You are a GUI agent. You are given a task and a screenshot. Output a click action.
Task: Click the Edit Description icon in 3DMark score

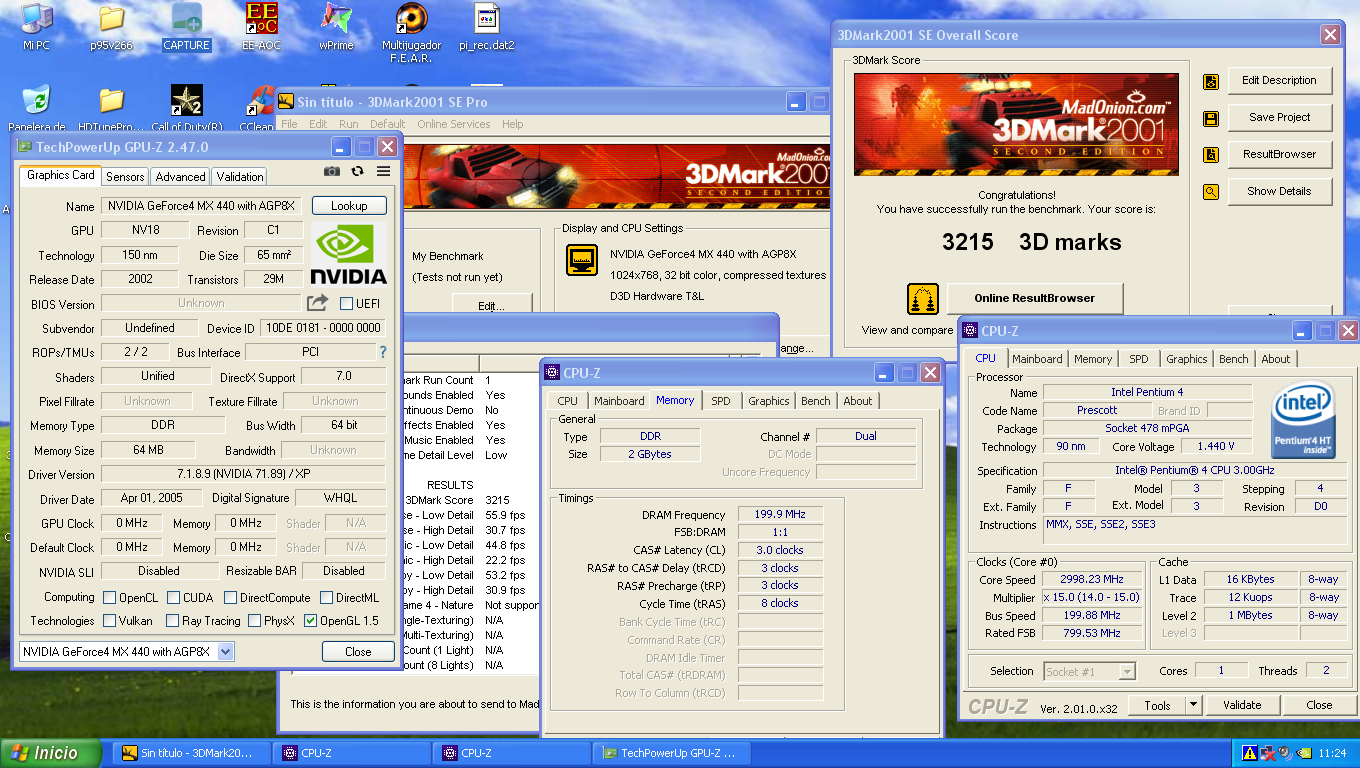(x=1211, y=81)
